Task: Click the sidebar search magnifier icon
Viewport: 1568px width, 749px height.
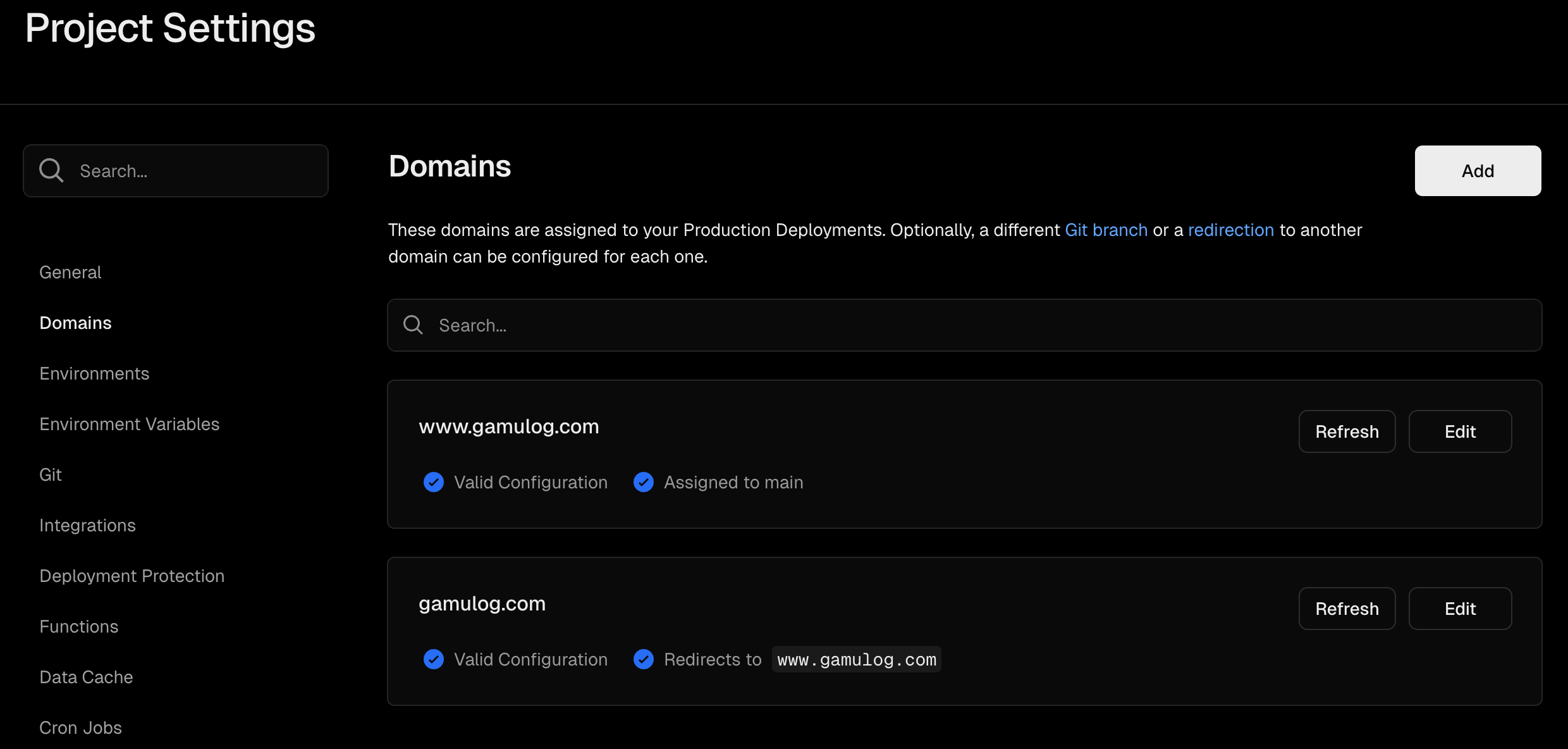Action: pyautogui.click(x=51, y=171)
